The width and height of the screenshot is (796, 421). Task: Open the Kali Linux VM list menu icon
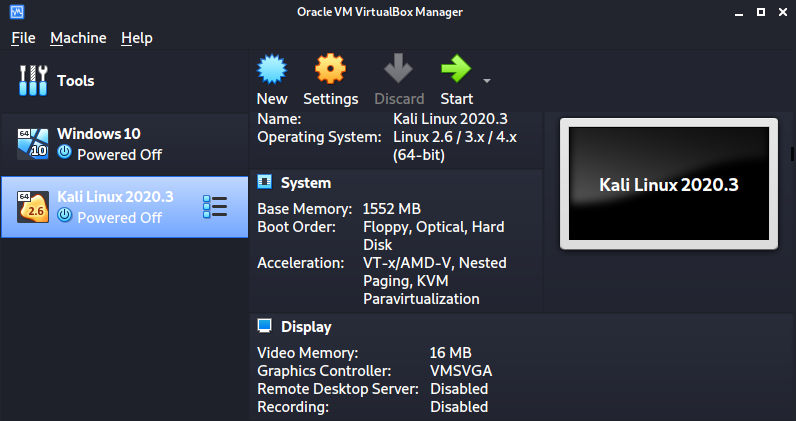(215, 207)
